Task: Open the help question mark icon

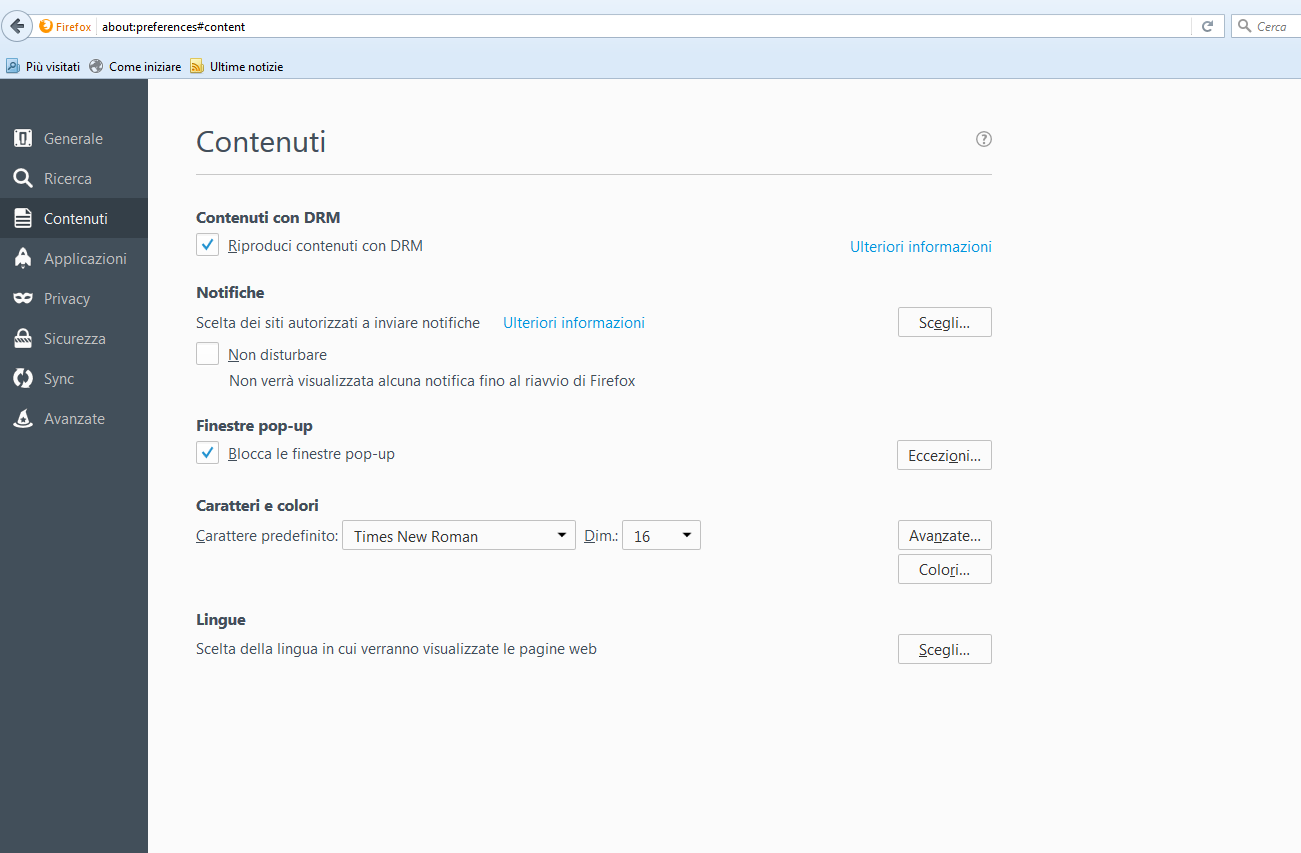Action: (x=984, y=140)
